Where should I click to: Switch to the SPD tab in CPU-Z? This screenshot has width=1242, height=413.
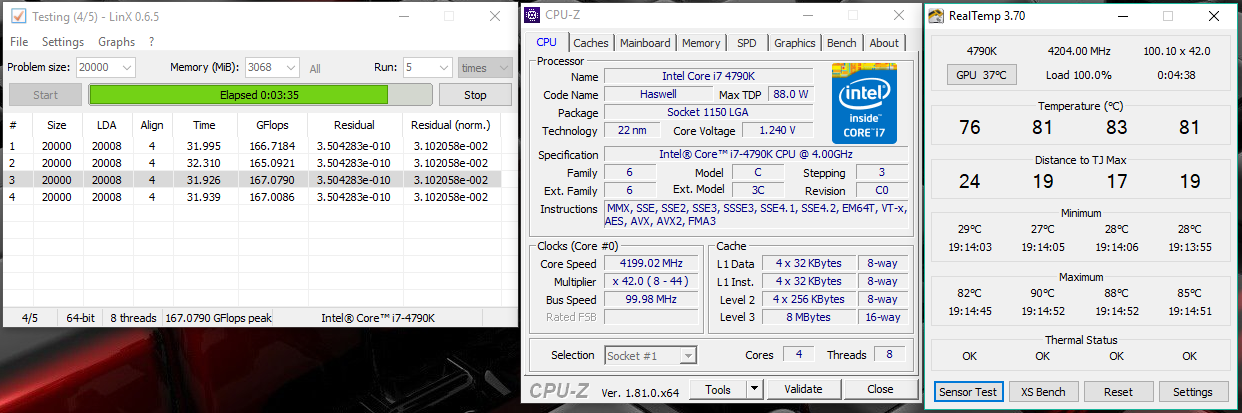click(x=747, y=43)
